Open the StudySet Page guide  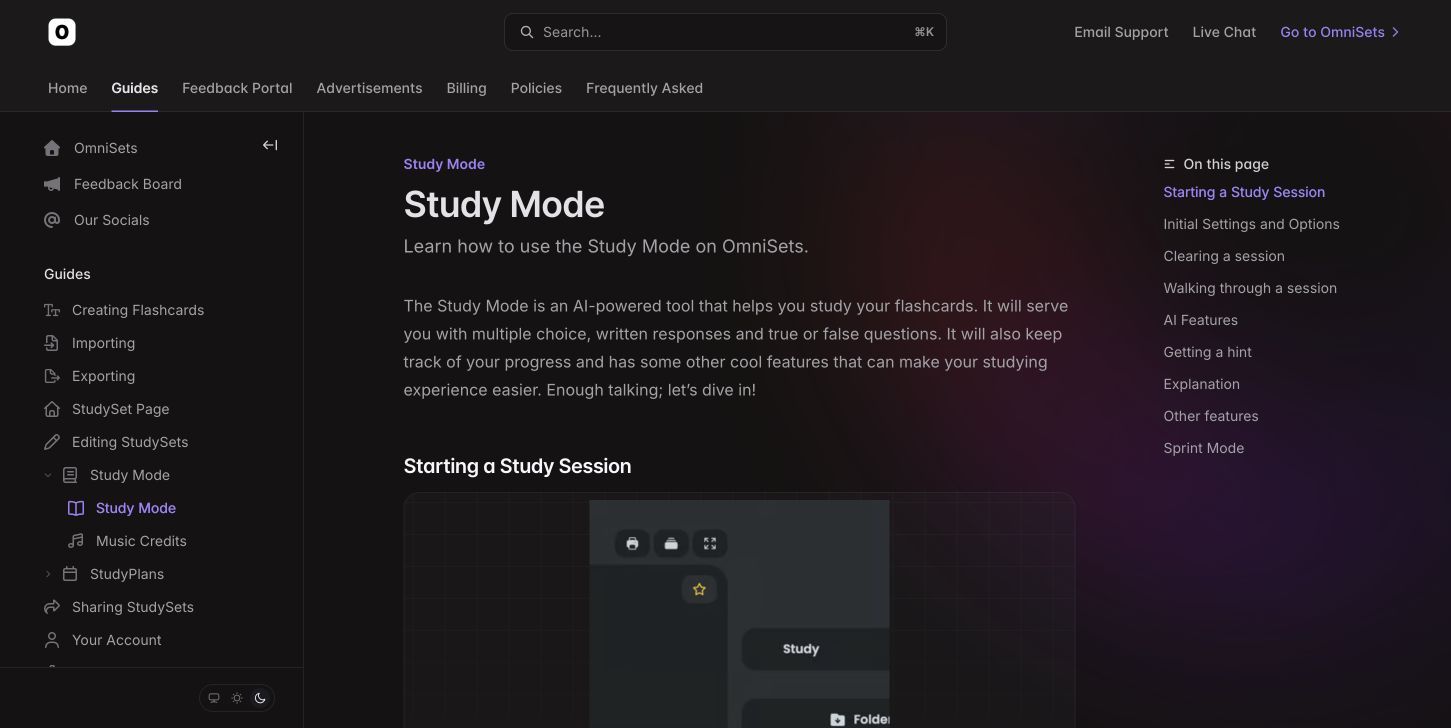coord(120,409)
